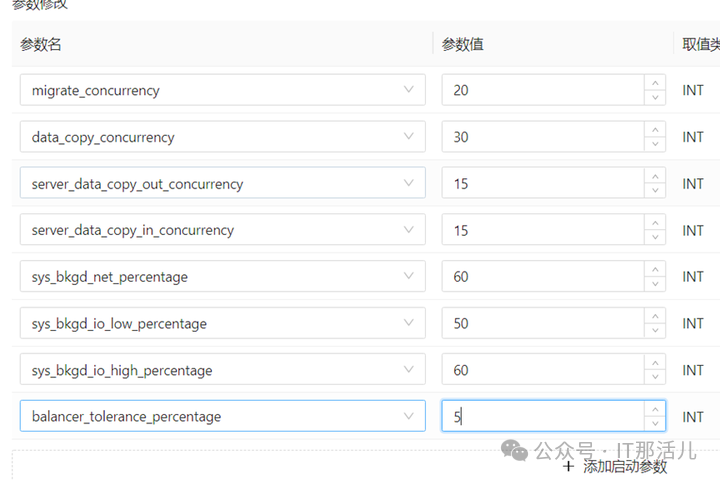This screenshot has width=720, height=480.
Task: Increment the server_data_copy_out_concurrency value
Action: click(655, 176)
